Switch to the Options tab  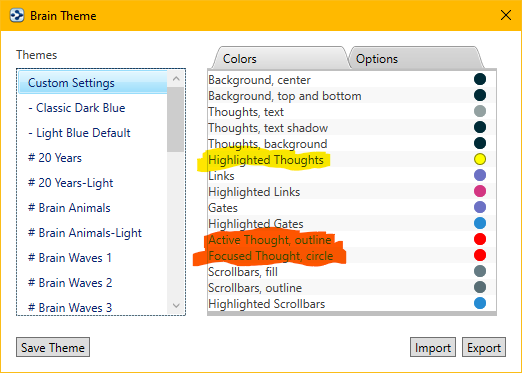click(416, 59)
